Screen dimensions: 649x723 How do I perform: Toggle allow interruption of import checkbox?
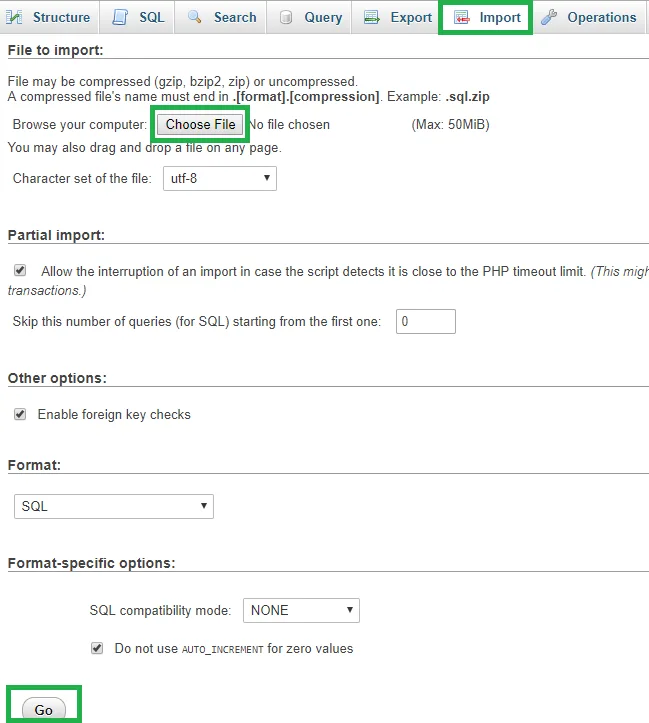[x=20, y=270]
